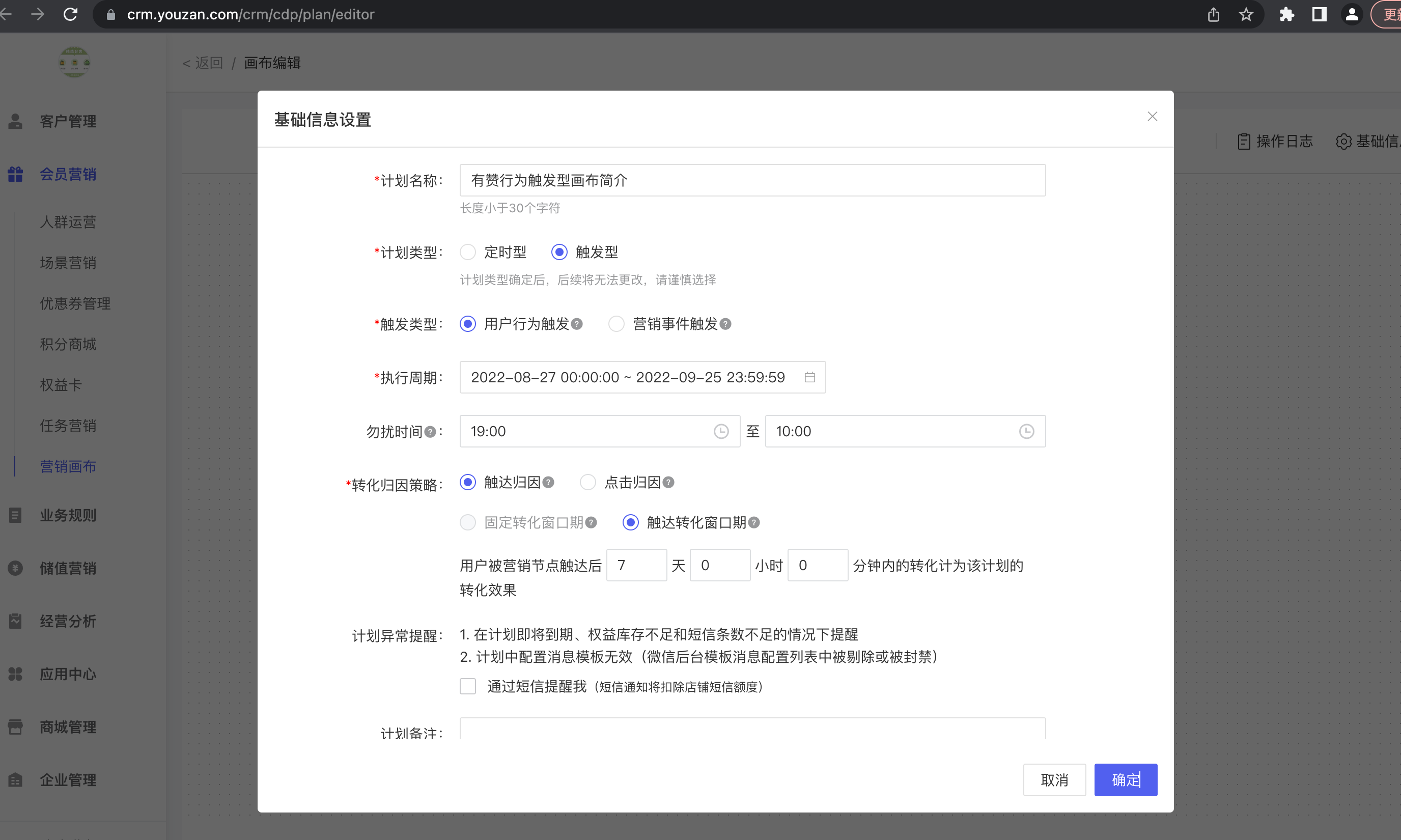1401x840 pixels.
Task: Click help icon next to 营销事件触发
Action: [x=725, y=324]
